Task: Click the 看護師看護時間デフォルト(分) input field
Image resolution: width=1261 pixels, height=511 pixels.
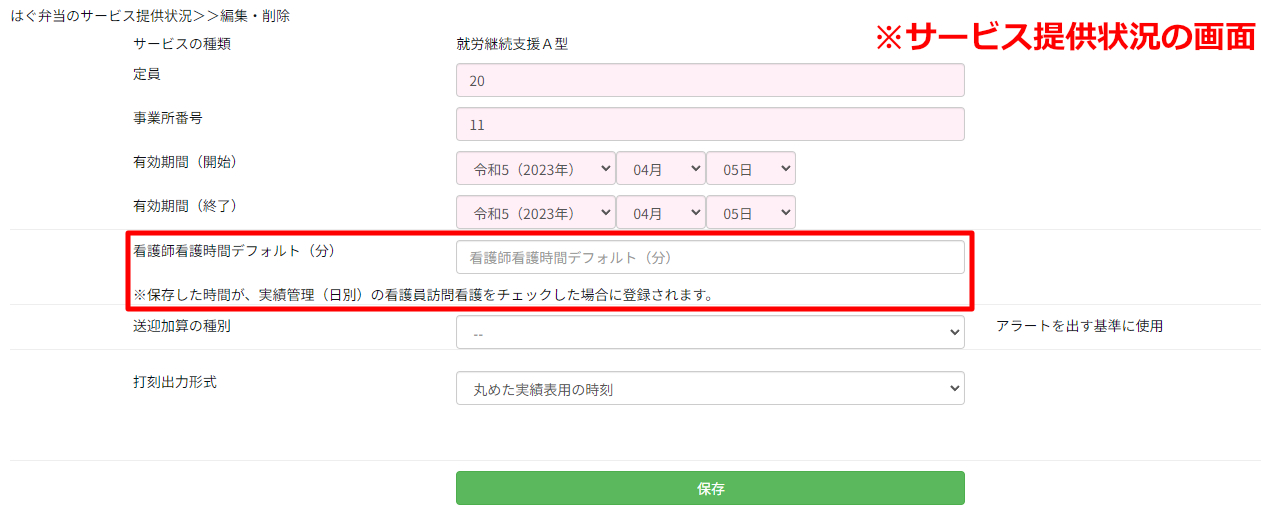Action: click(x=710, y=257)
